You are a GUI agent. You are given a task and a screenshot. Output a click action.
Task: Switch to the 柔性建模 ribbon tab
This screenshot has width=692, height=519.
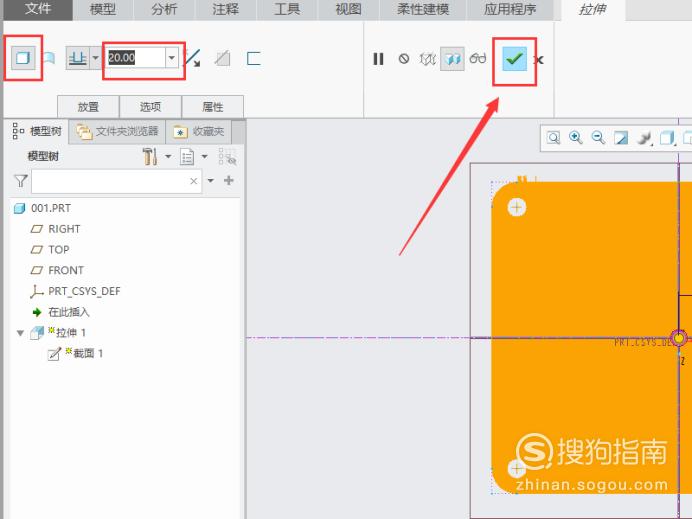pos(423,9)
